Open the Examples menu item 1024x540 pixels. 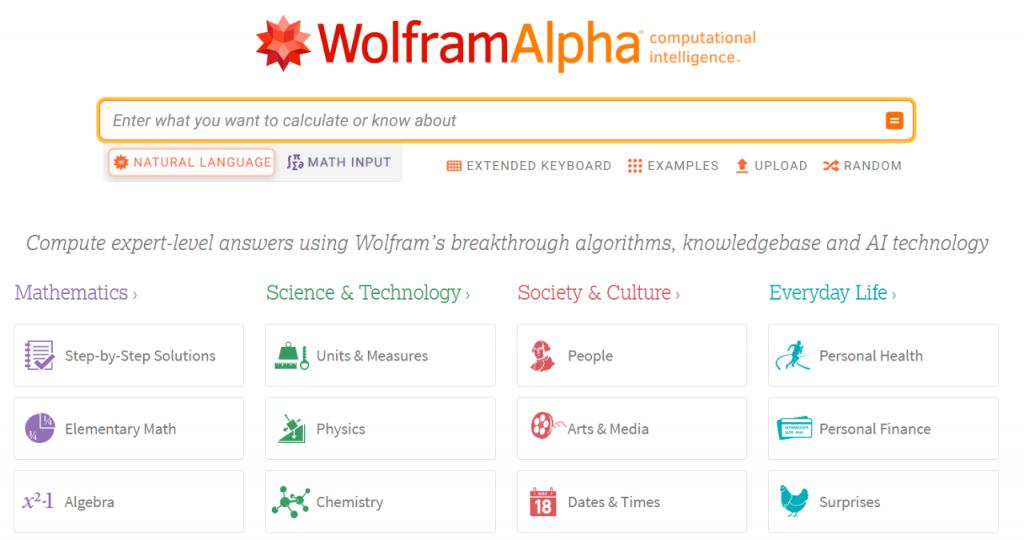[x=673, y=166]
